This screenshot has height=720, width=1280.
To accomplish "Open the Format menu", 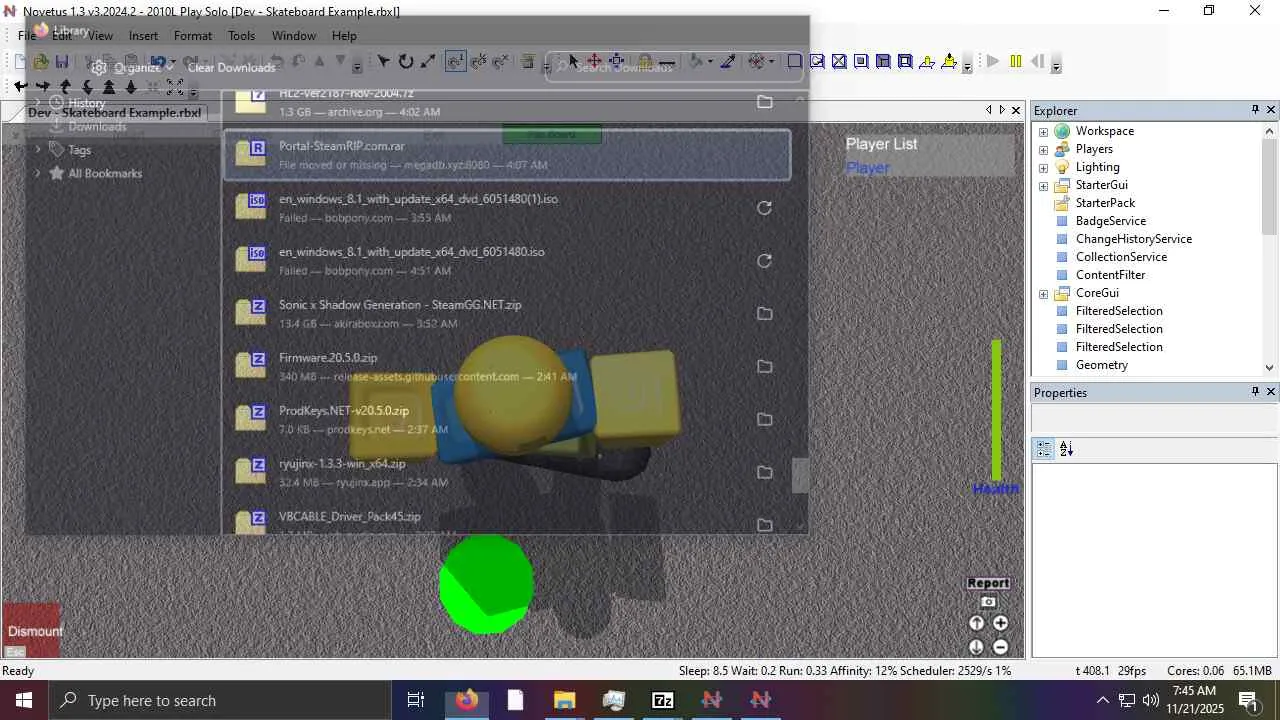I will [193, 36].
